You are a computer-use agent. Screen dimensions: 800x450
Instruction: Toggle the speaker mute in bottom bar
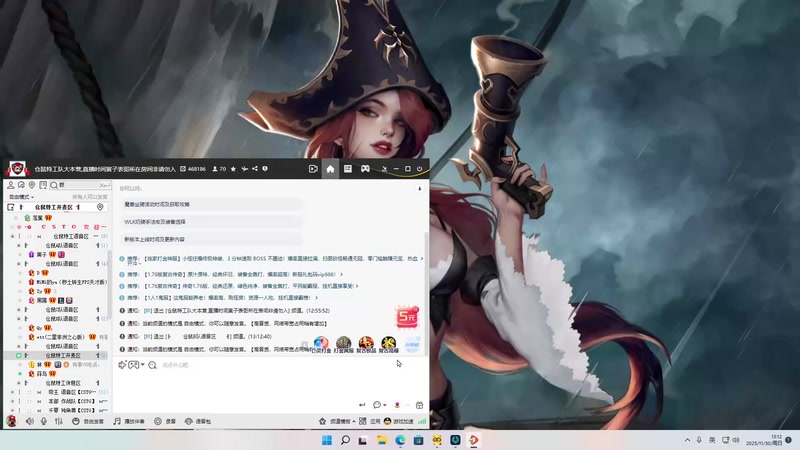[x=30, y=421]
